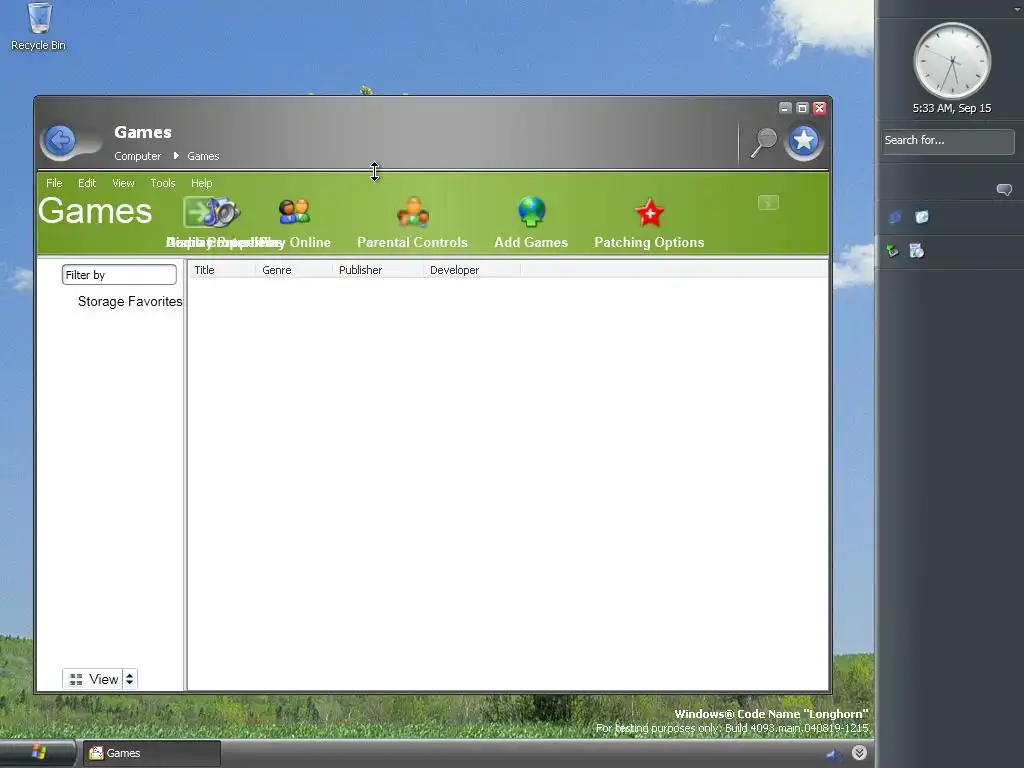Open the Parental Controls family icon
The height and width of the screenshot is (768, 1024).
[x=413, y=212]
